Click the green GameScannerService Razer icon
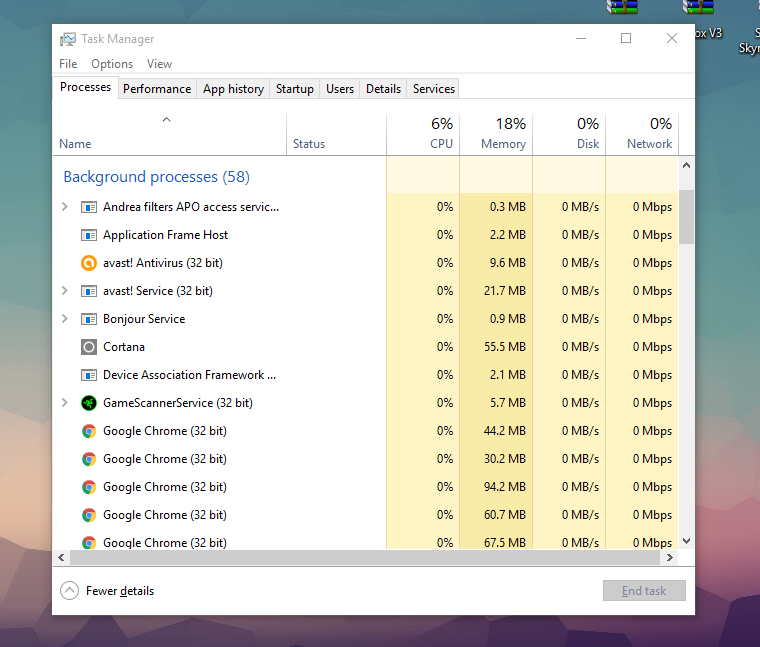760x647 pixels. tap(89, 403)
